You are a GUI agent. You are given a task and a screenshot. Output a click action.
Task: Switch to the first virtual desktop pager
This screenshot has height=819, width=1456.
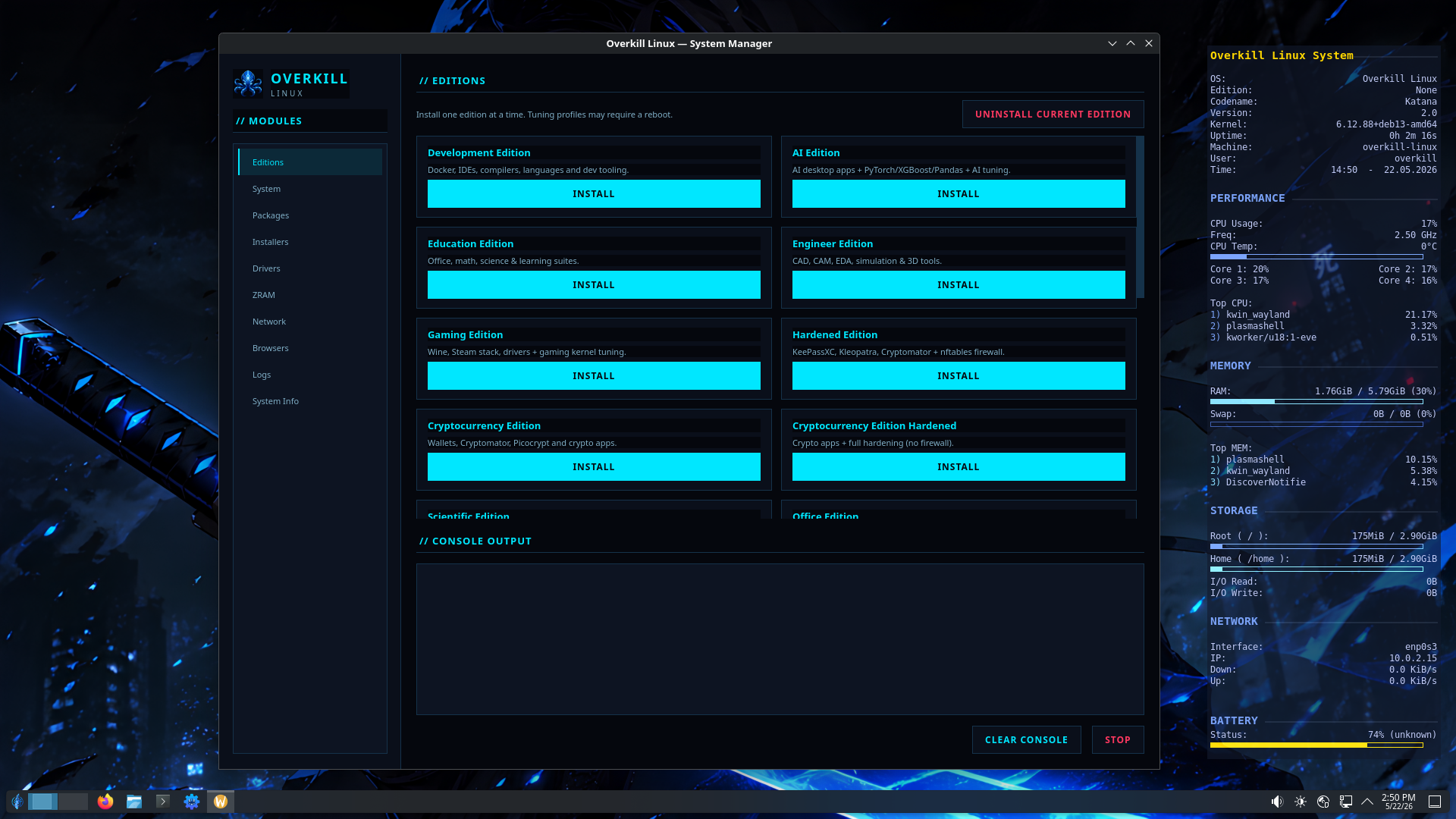42,802
